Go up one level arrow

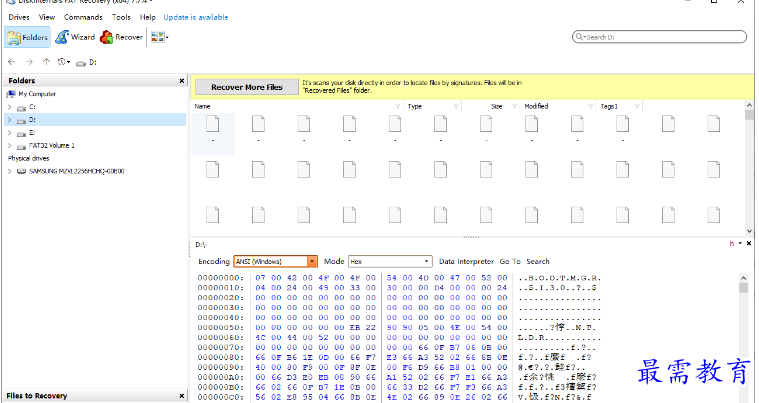46,62
